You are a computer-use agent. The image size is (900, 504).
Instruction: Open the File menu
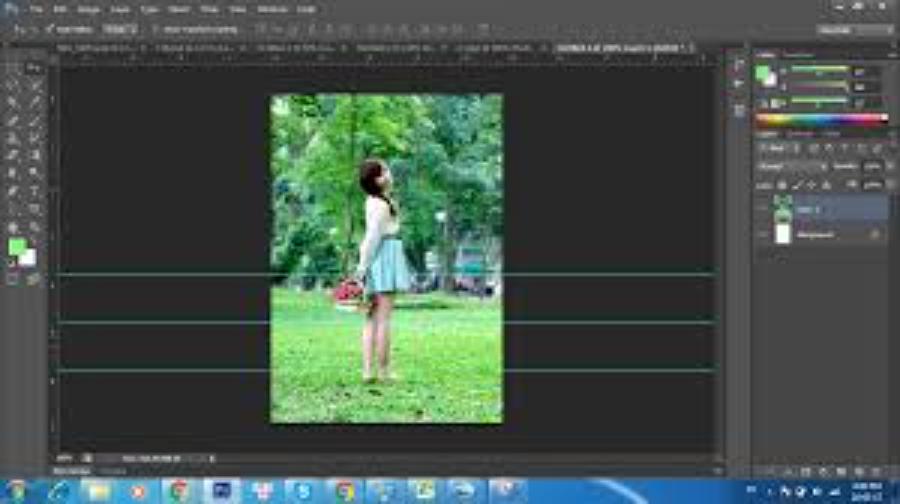pos(35,8)
